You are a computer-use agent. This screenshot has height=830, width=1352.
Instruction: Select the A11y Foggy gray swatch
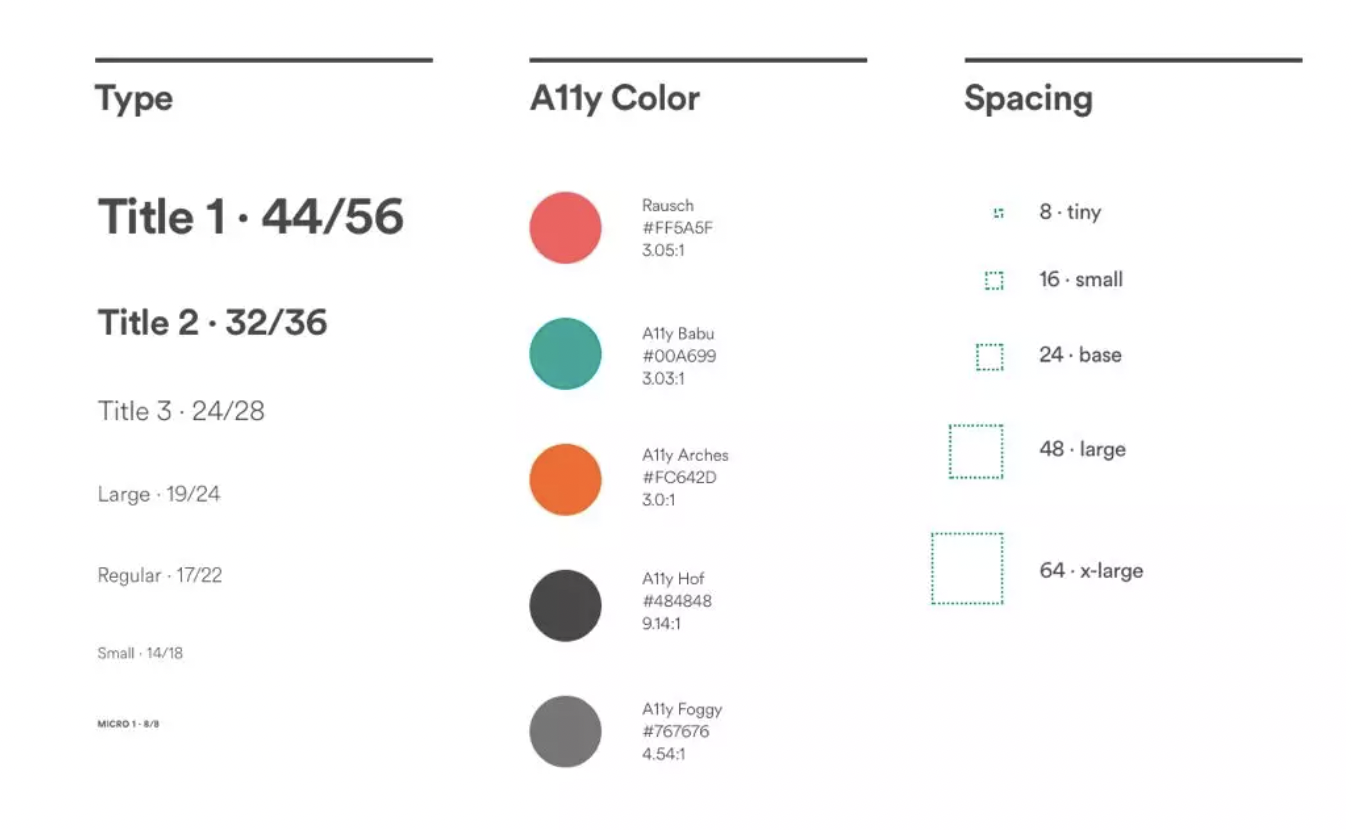(x=565, y=732)
